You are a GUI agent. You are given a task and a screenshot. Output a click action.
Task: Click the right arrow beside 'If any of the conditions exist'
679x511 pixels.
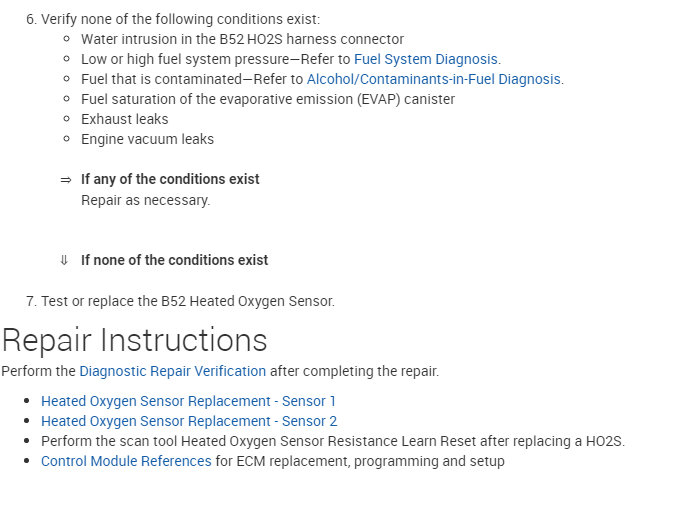[x=66, y=180]
